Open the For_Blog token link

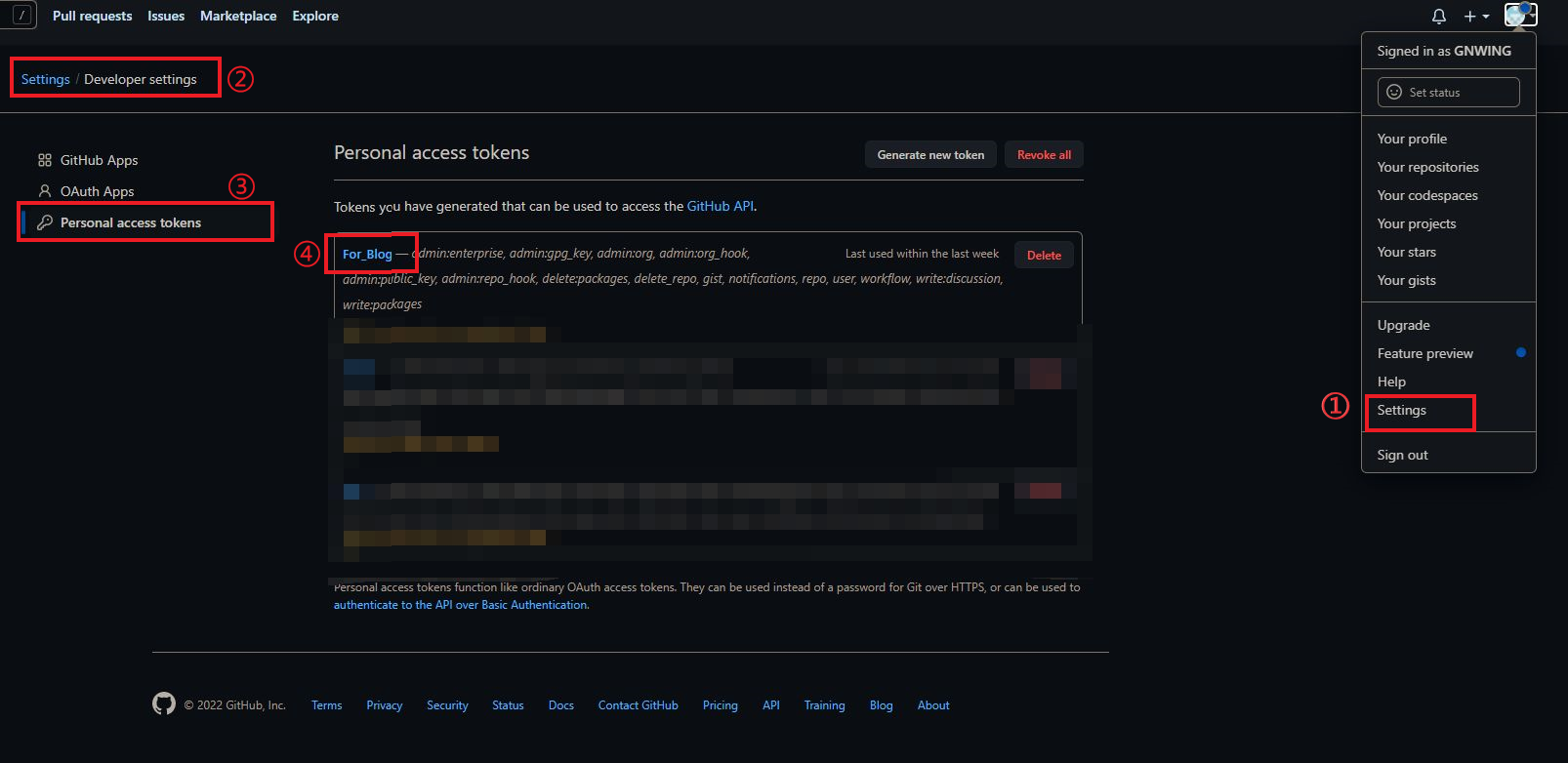367,254
